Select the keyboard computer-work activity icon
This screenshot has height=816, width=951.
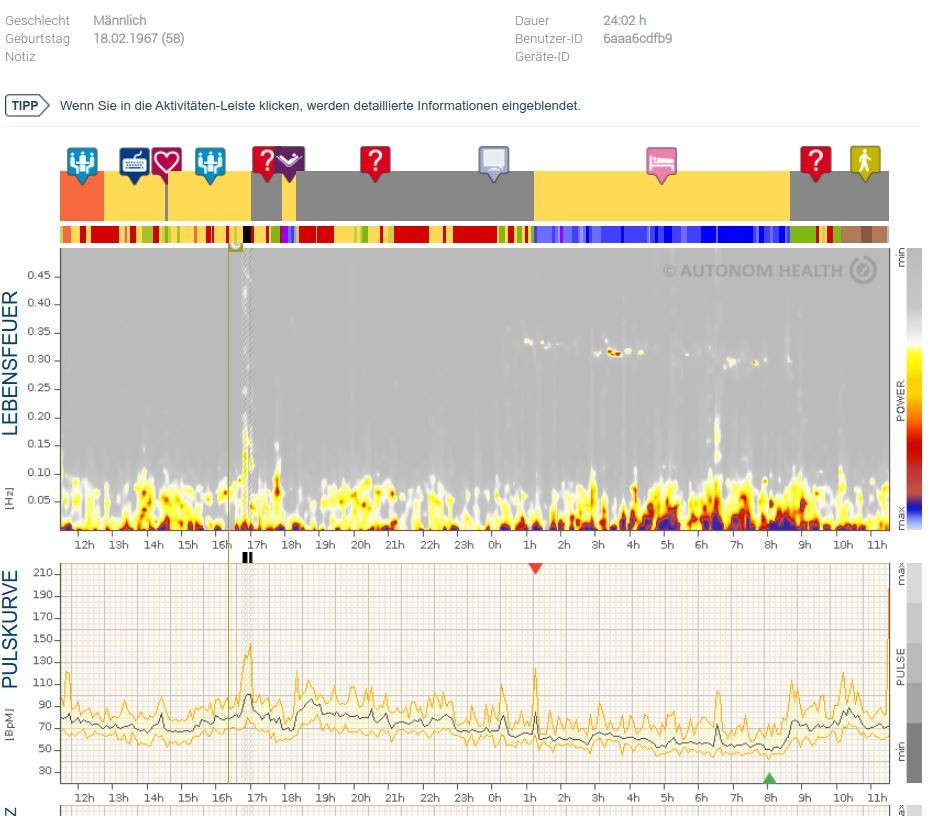pos(134,161)
